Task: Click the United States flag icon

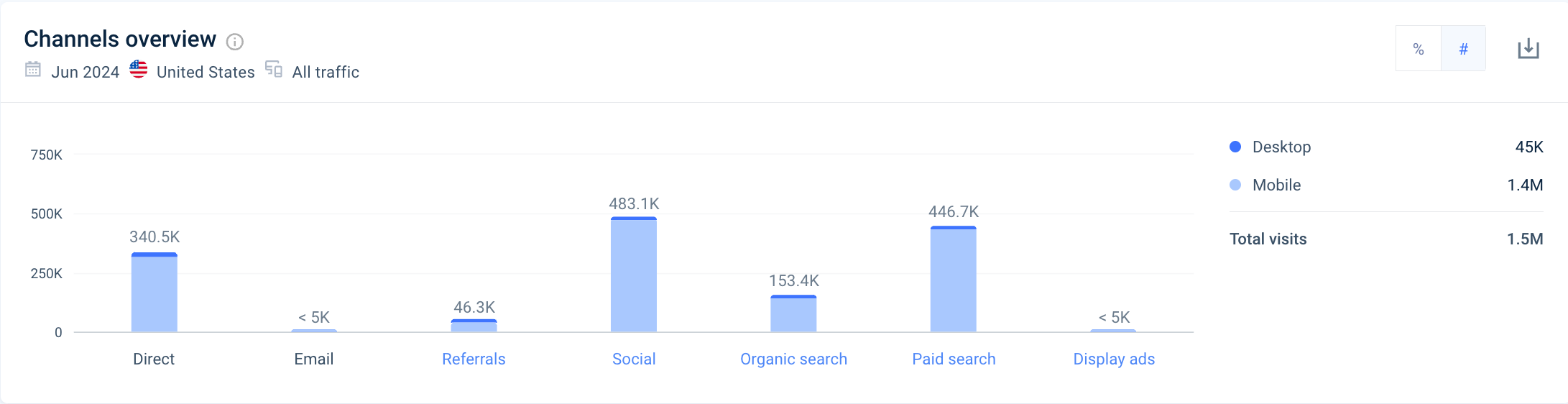Action: [x=139, y=70]
